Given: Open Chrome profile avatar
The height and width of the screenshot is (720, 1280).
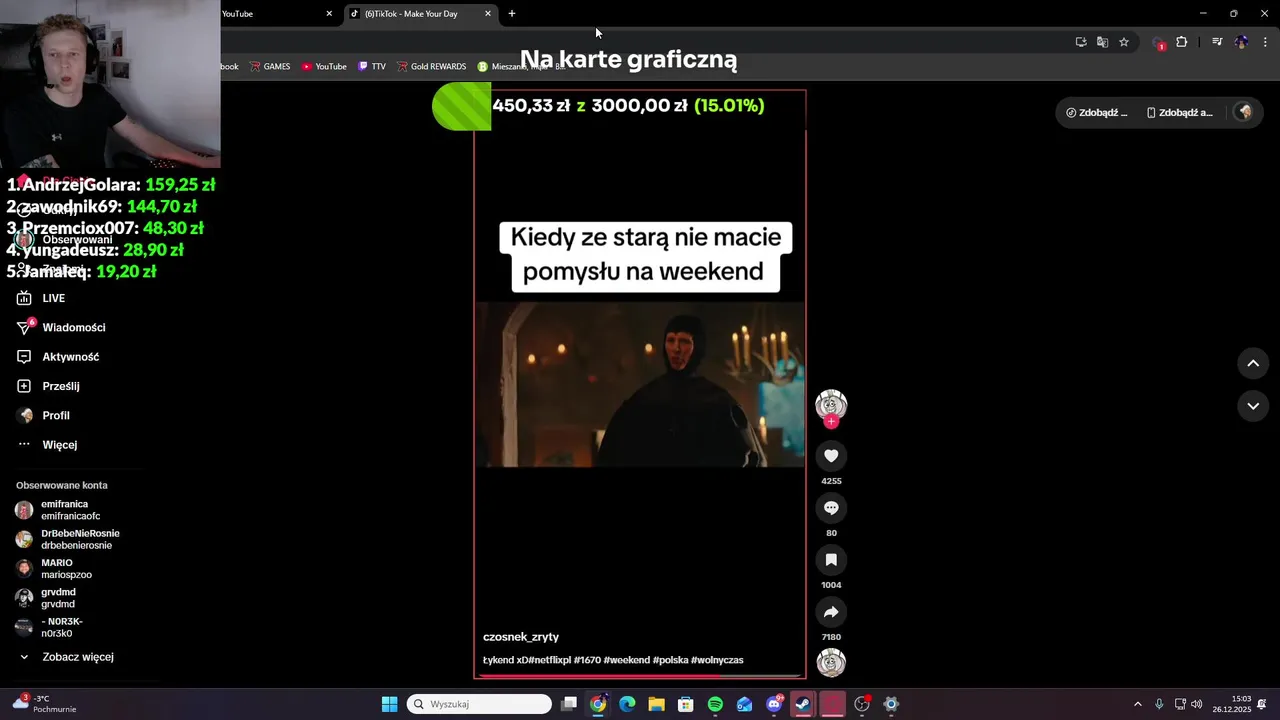Looking at the screenshot, I should 1241,42.
